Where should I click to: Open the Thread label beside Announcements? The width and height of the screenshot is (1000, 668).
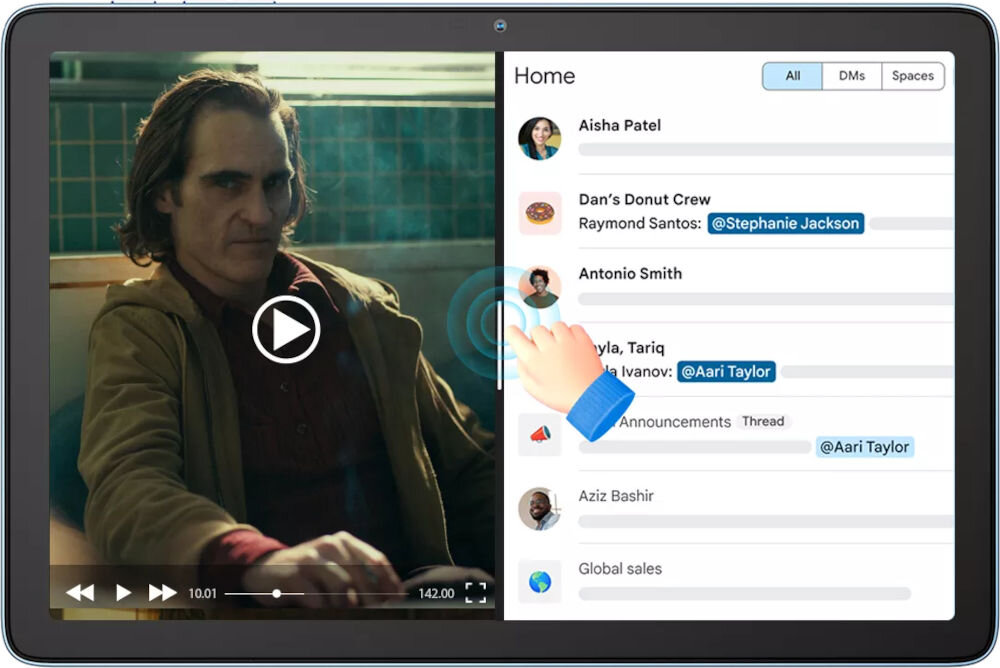point(762,421)
